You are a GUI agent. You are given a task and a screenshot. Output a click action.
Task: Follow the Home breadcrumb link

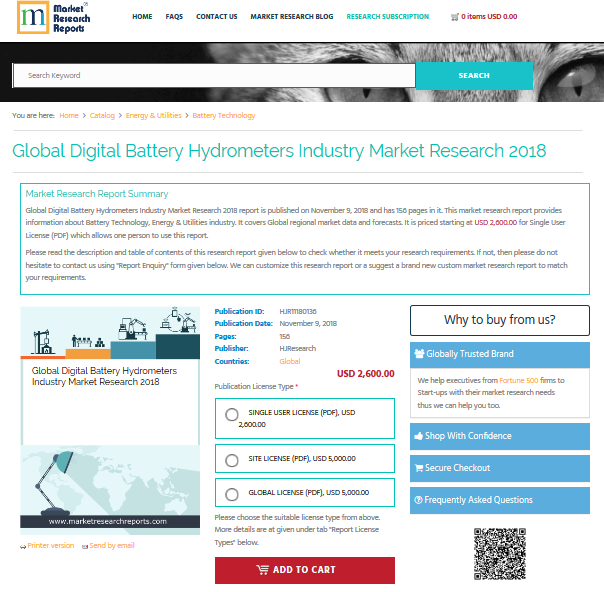click(69, 116)
